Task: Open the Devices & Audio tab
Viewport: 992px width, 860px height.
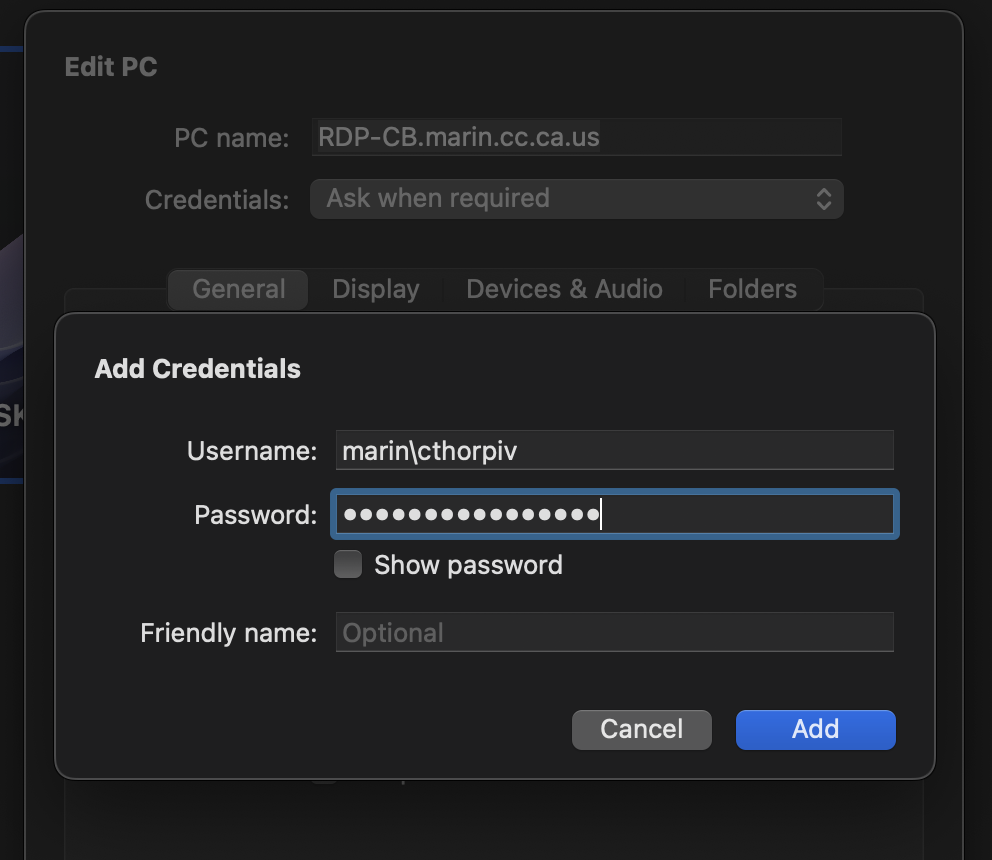Action: tap(564, 289)
